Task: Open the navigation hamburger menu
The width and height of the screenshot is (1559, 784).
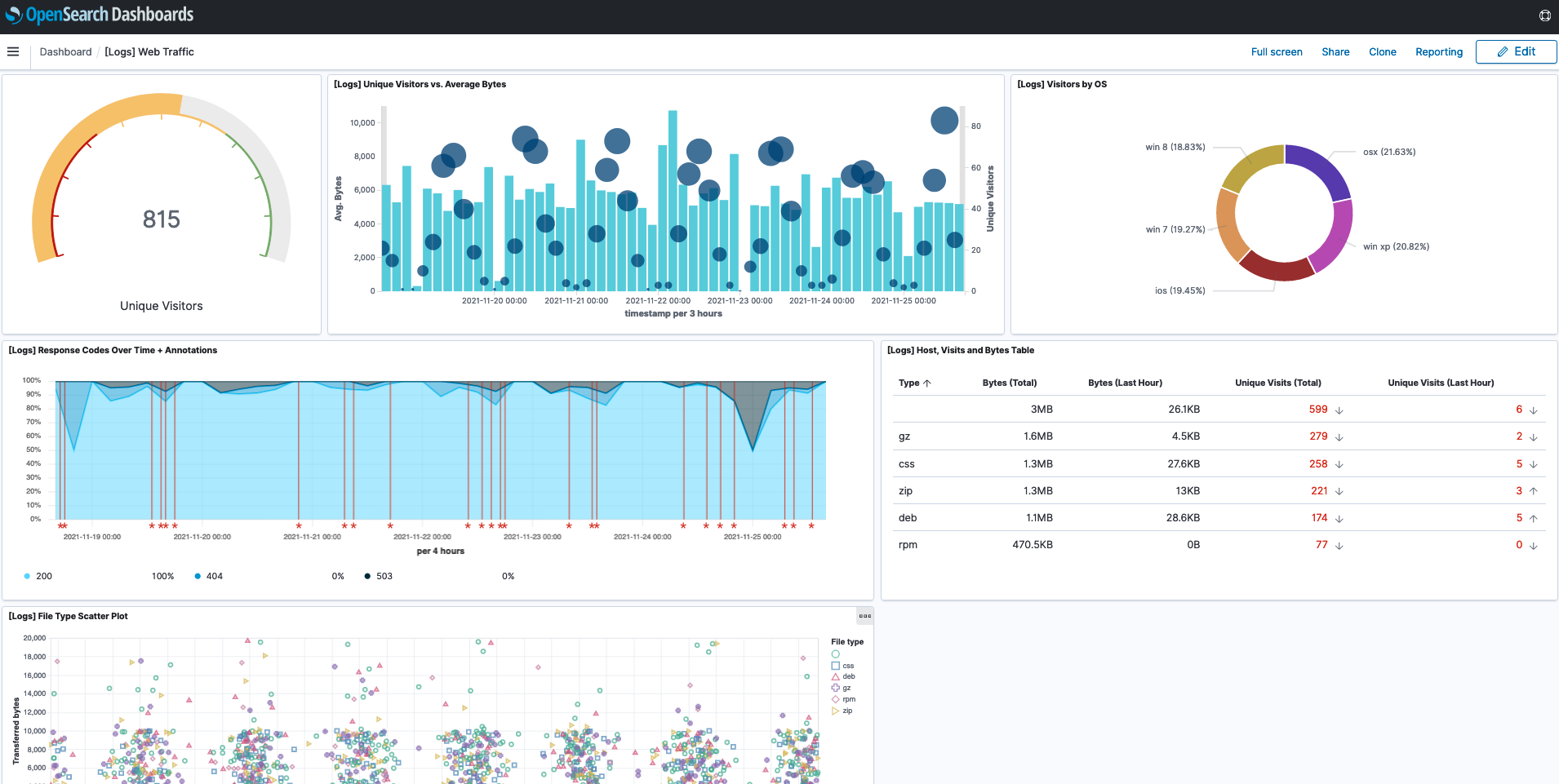Action: [12, 51]
